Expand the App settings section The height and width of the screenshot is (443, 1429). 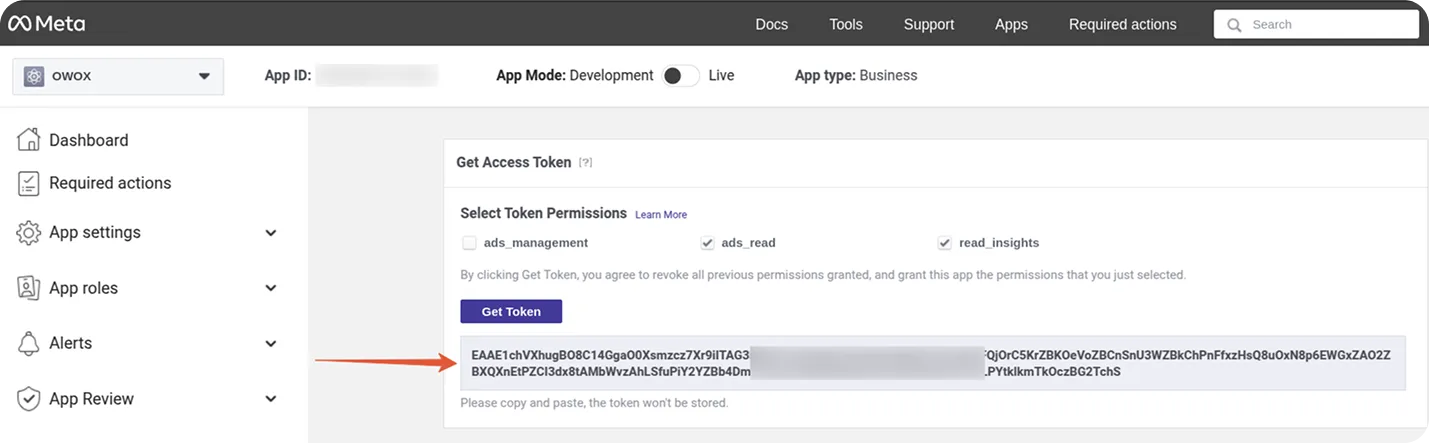point(270,233)
